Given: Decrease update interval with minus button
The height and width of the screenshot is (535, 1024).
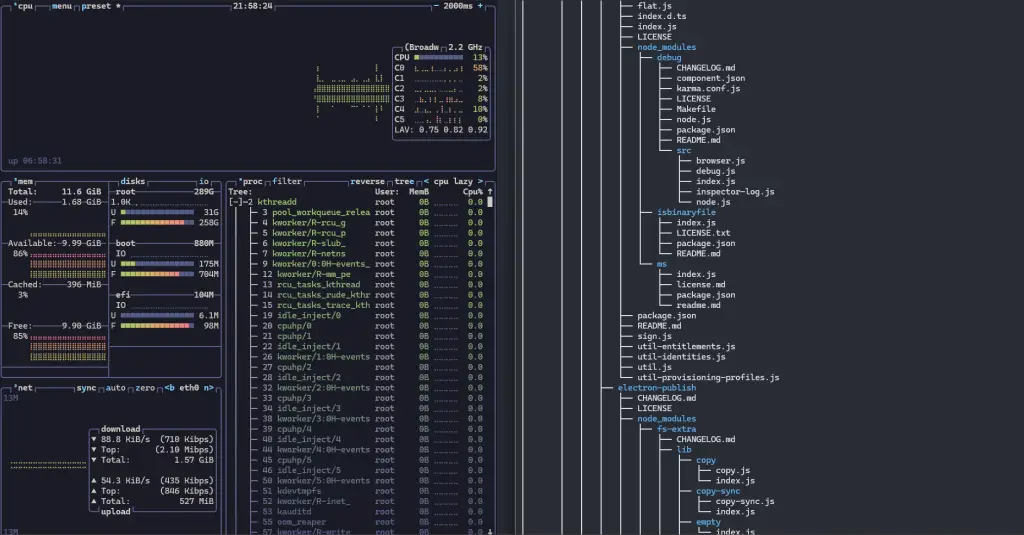Looking at the screenshot, I should [437, 6].
